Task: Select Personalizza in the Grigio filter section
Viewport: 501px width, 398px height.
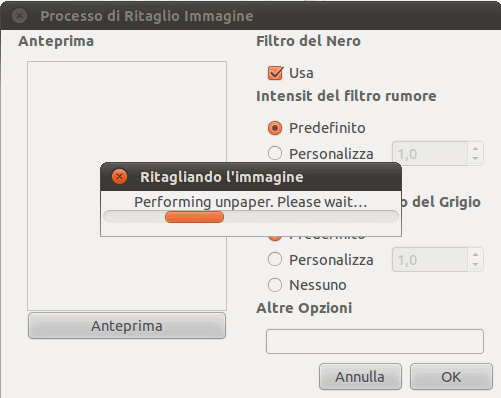Action: pyautogui.click(x=275, y=259)
